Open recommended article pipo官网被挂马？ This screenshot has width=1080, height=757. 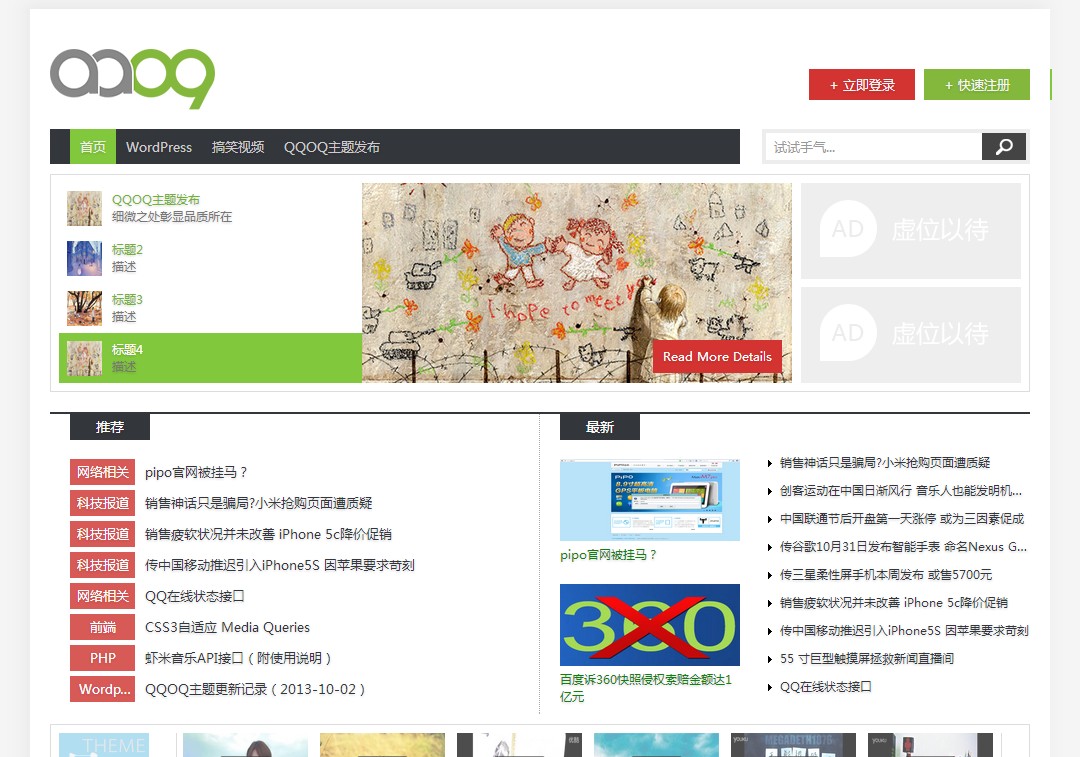point(196,473)
